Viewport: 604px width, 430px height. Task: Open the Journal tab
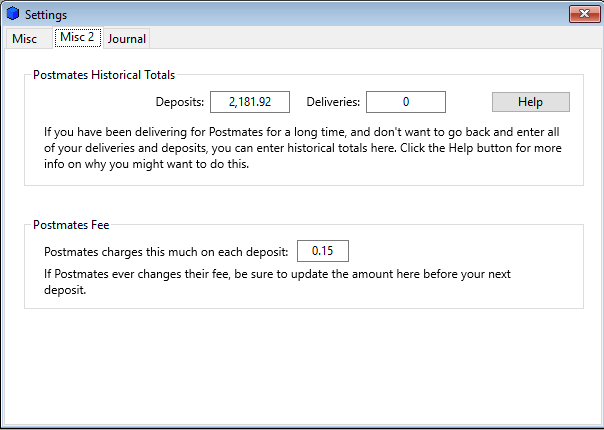click(x=127, y=39)
